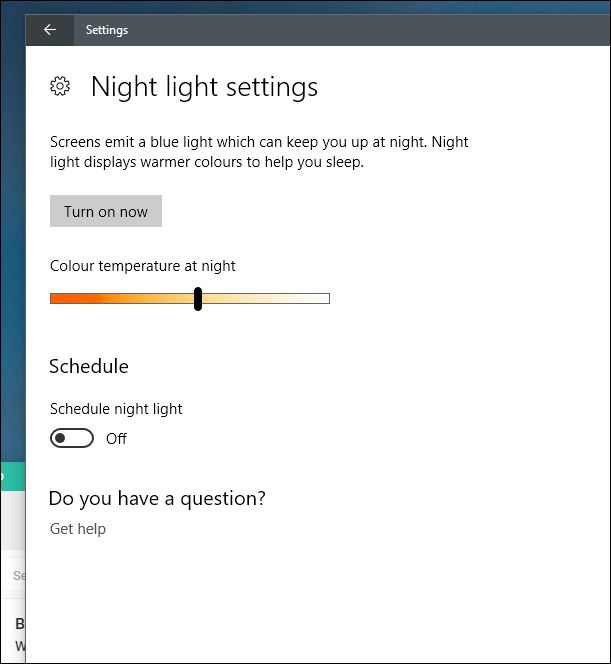This screenshot has width=611, height=664.
Task: Open the Get help link
Action: 78,528
